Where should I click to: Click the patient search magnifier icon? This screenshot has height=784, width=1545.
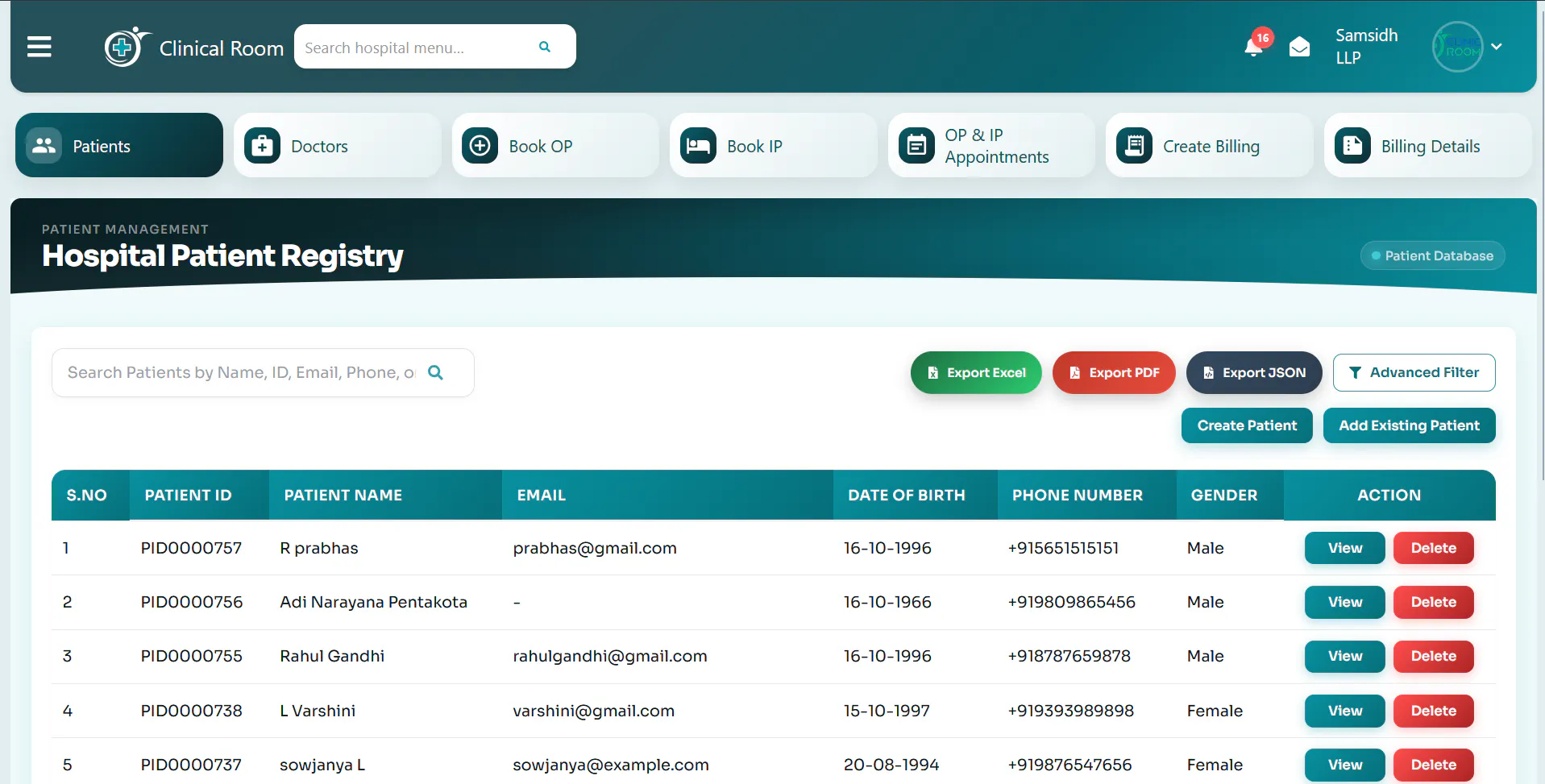tap(435, 372)
